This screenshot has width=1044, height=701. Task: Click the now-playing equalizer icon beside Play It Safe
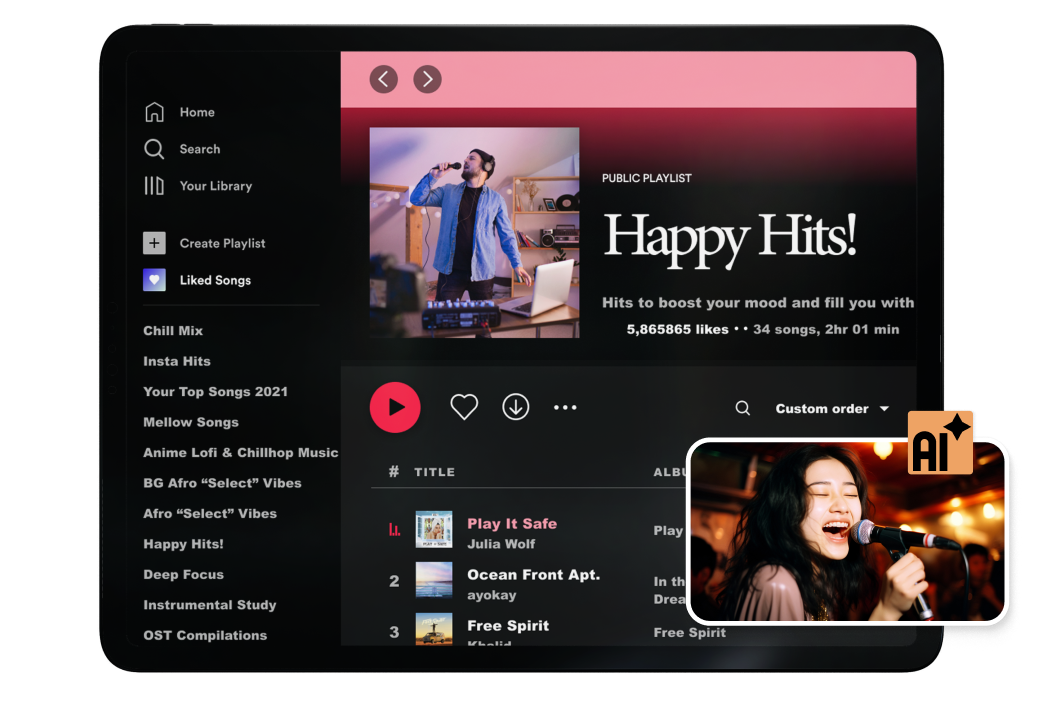pyautogui.click(x=394, y=530)
